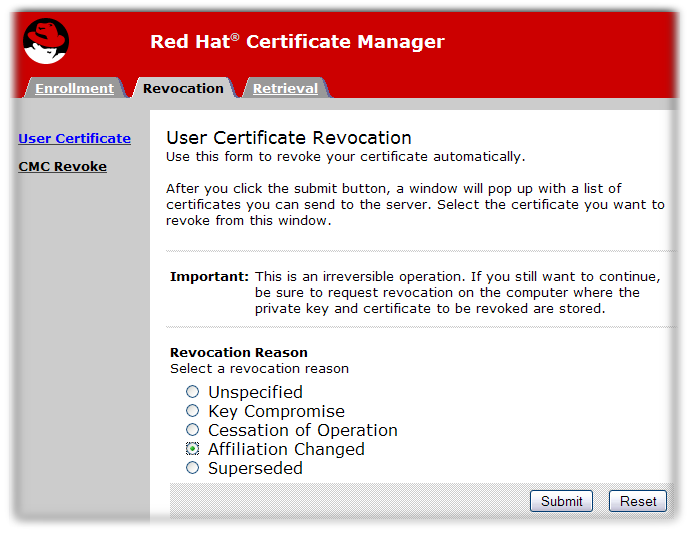Click the Affiliation Changed radio button
691x535 pixels.
coord(193,449)
